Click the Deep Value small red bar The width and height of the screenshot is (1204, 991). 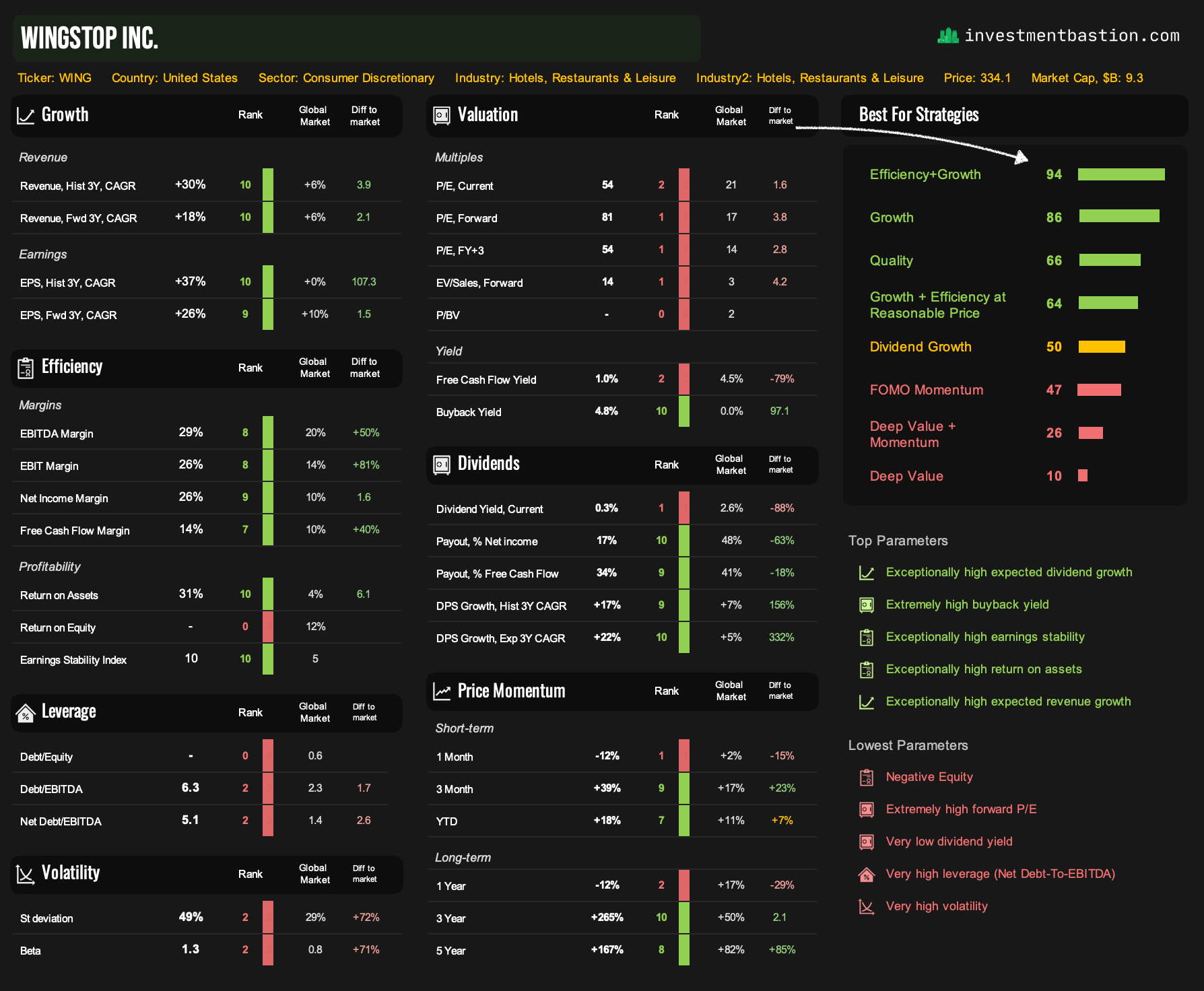coord(1083,476)
